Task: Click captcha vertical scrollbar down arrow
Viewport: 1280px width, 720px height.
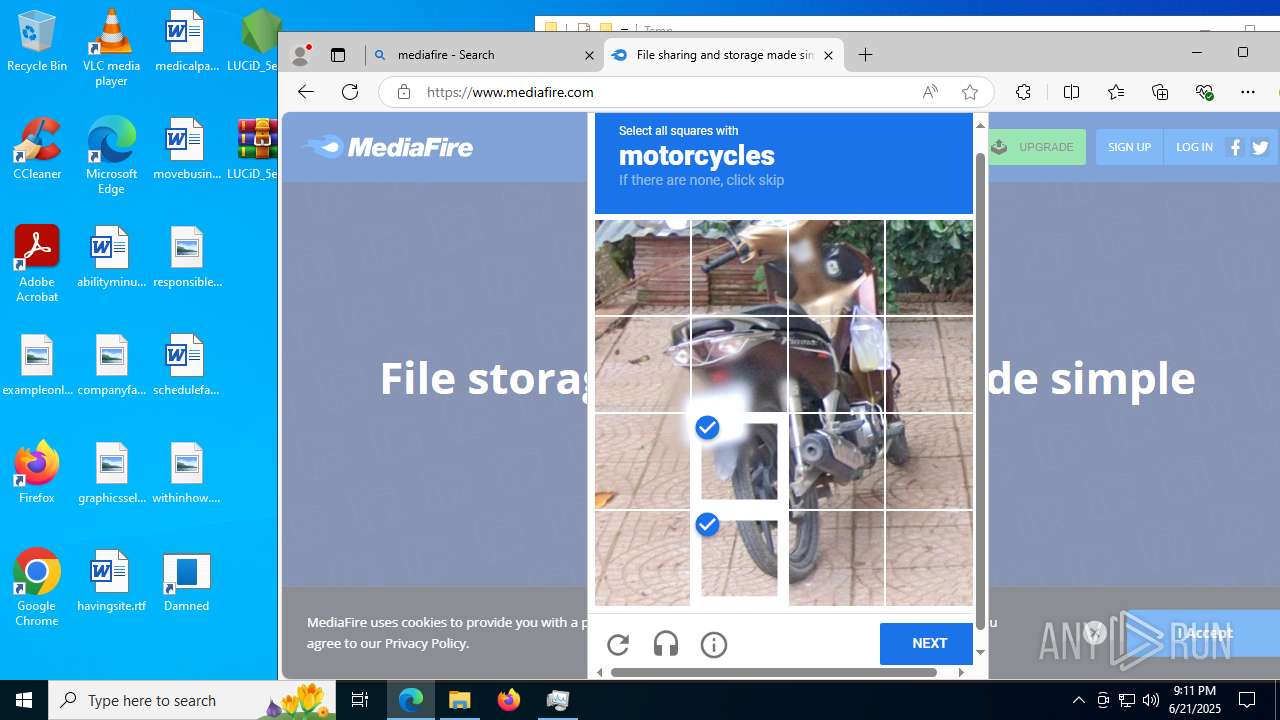Action: tap(980, 653)
